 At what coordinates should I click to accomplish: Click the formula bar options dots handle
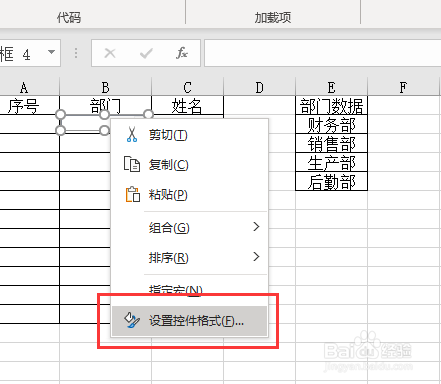click(76, 53)
